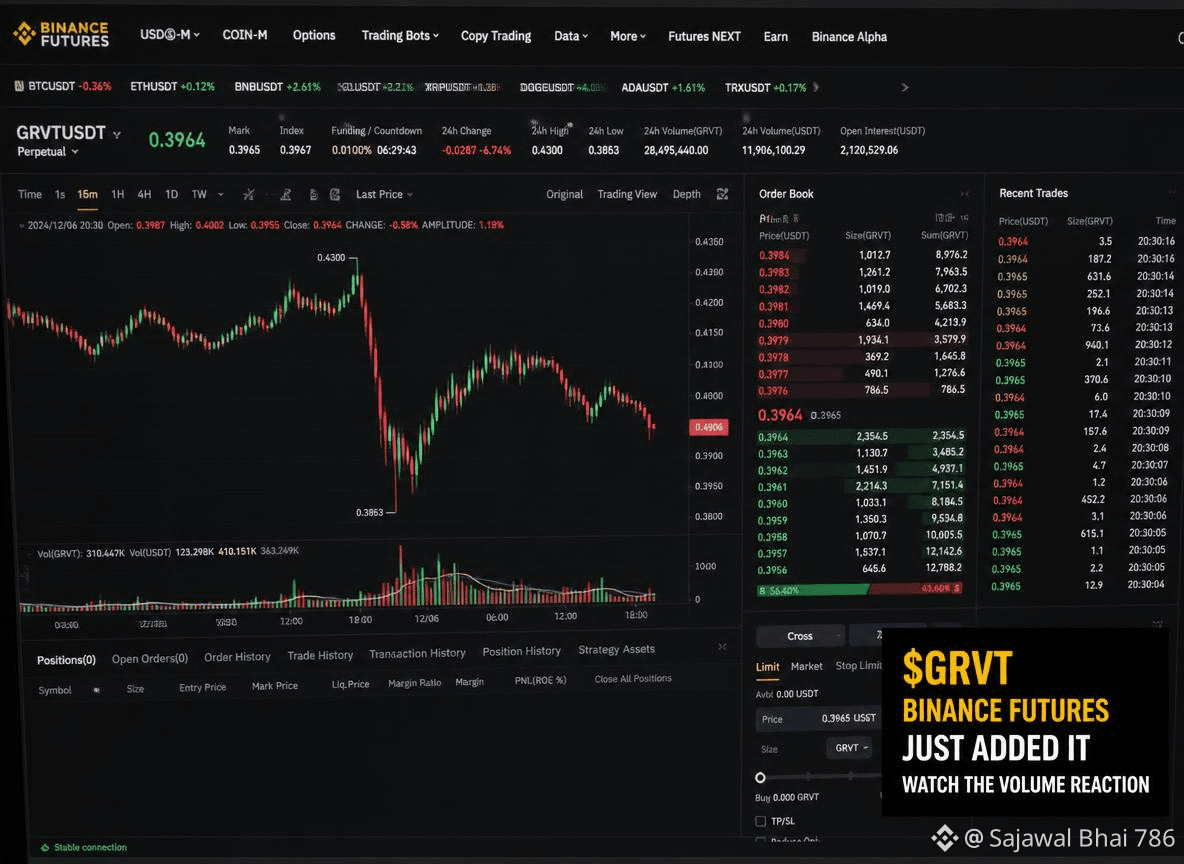This screenshot has height=864, width=1184.
Task: Select the TW chart interval
Action: click(199, 195)
